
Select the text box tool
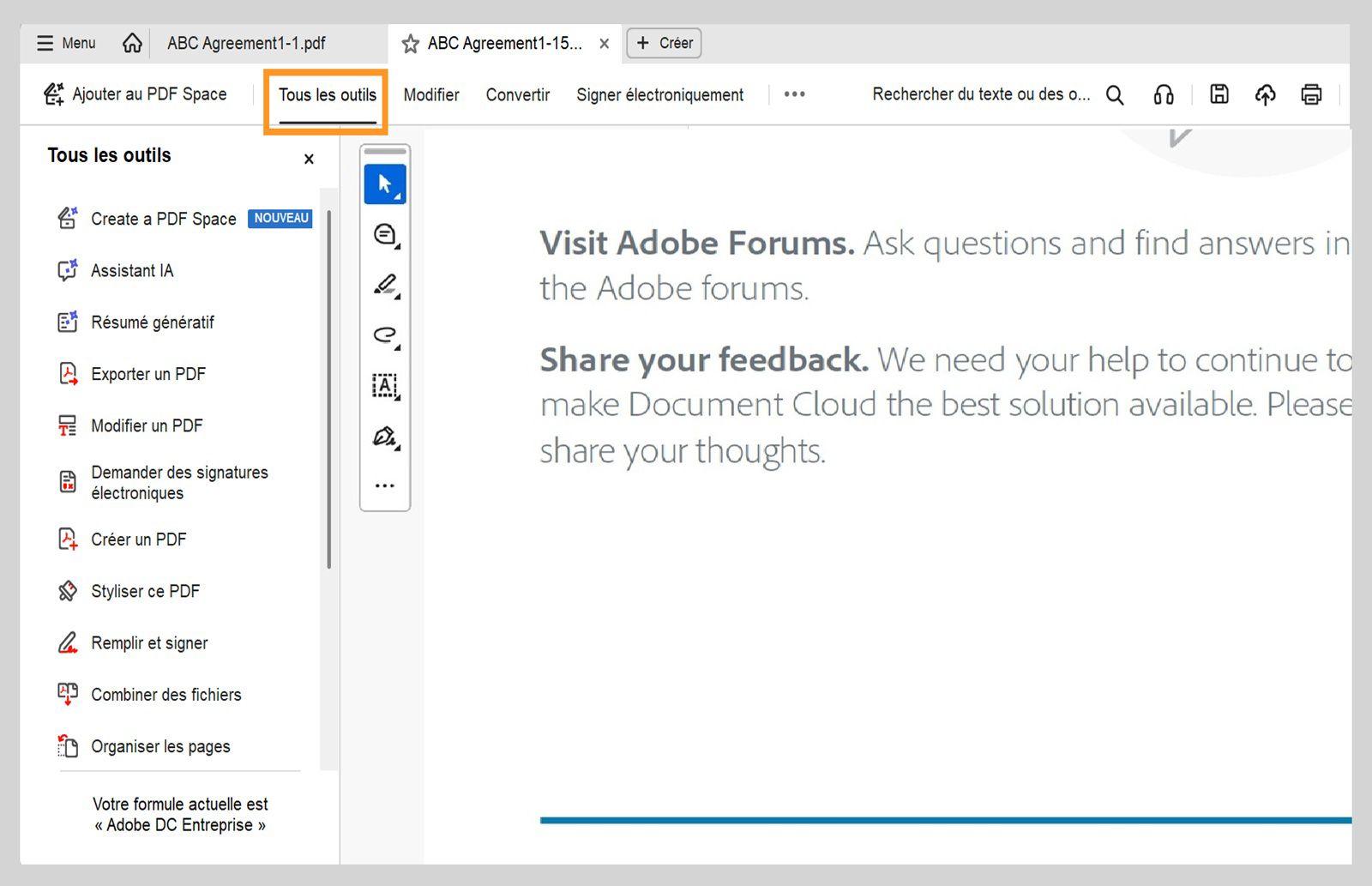coord(383,386)
